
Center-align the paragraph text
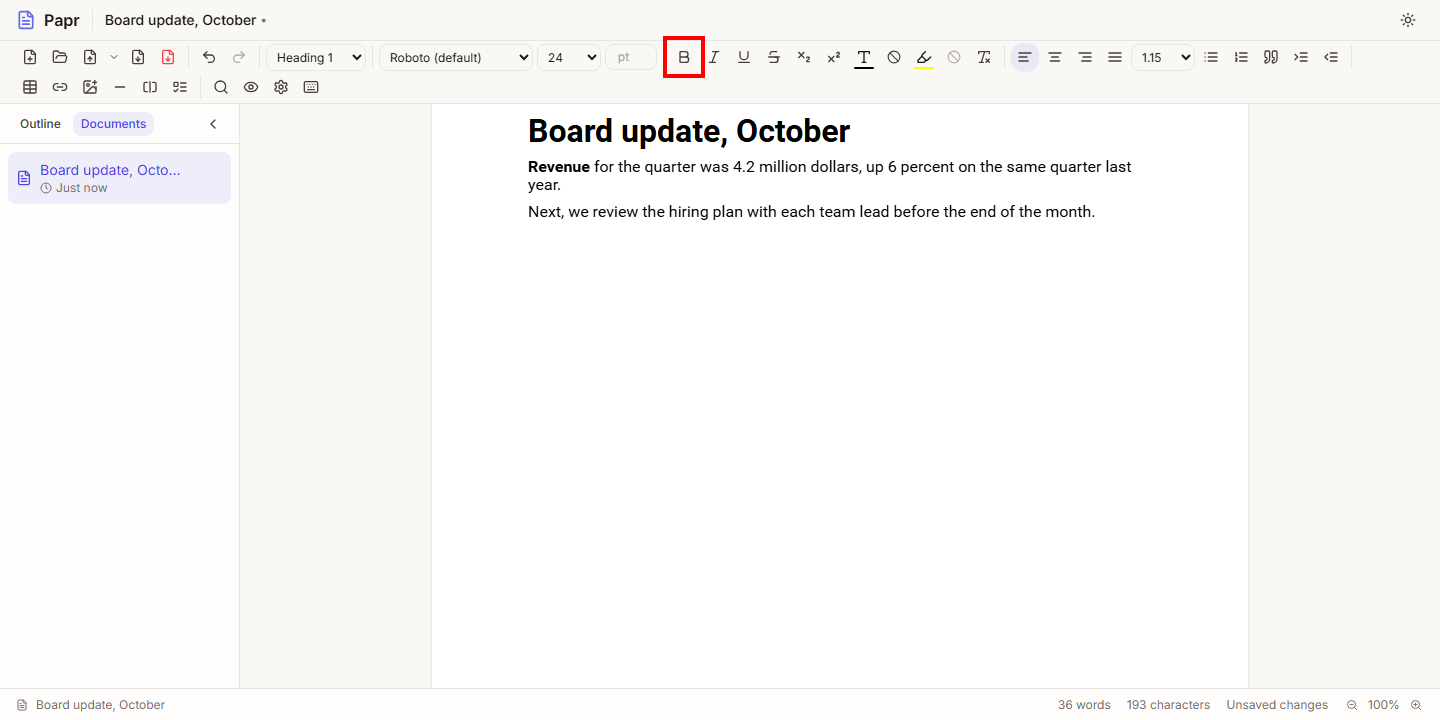point(1055,57)
